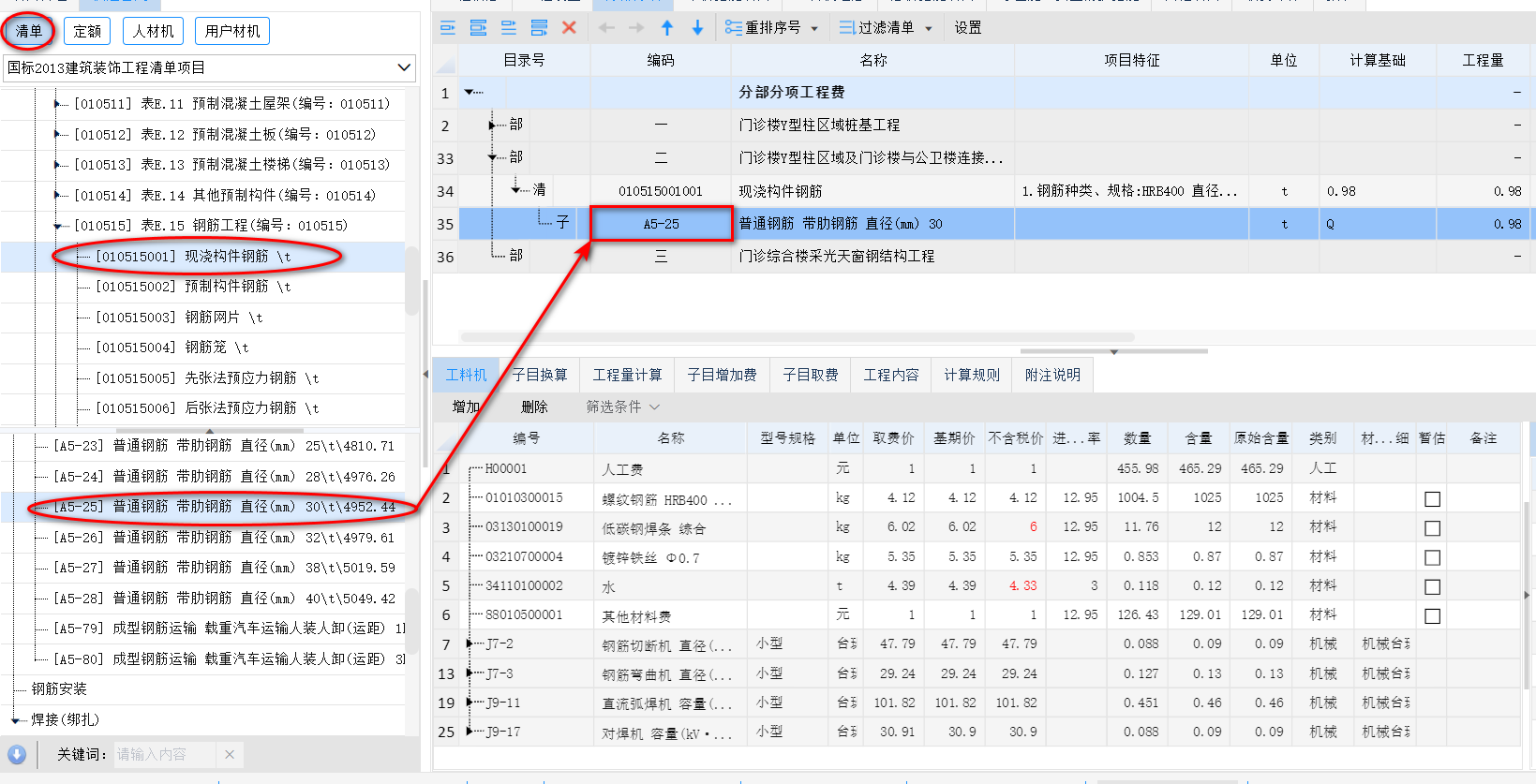Toggle the 暂估 checkbox for 水 row
Viewport: 1536px width, 784px height.
click(1432, 586)
